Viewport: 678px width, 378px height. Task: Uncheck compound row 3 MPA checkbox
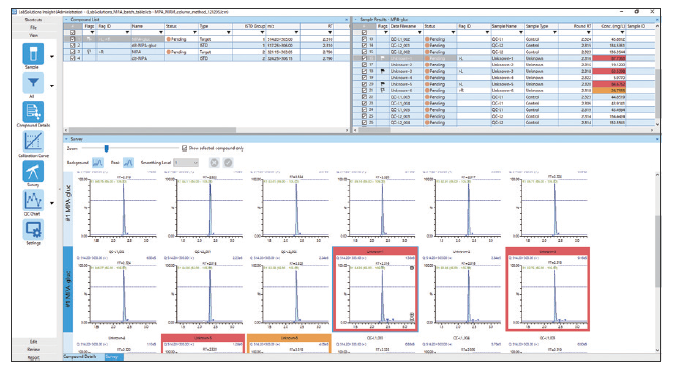click(x=72, y=51)
